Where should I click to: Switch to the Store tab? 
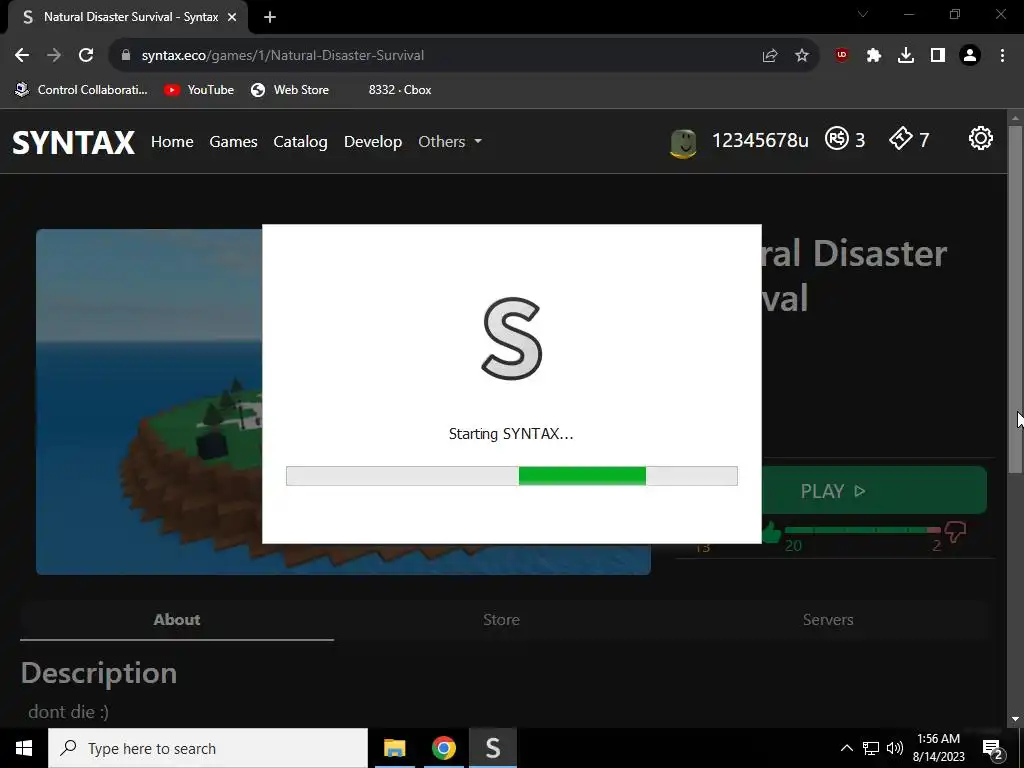(502, 620)
